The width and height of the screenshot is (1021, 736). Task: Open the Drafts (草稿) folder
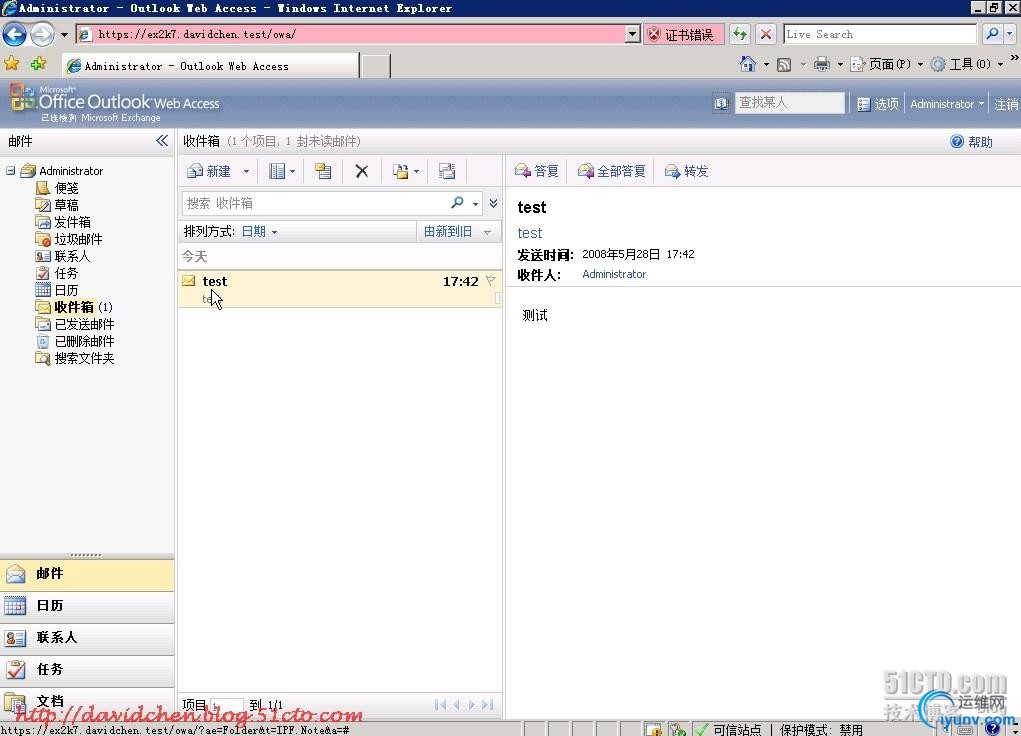pyautogui.click(x=57, y=205)
